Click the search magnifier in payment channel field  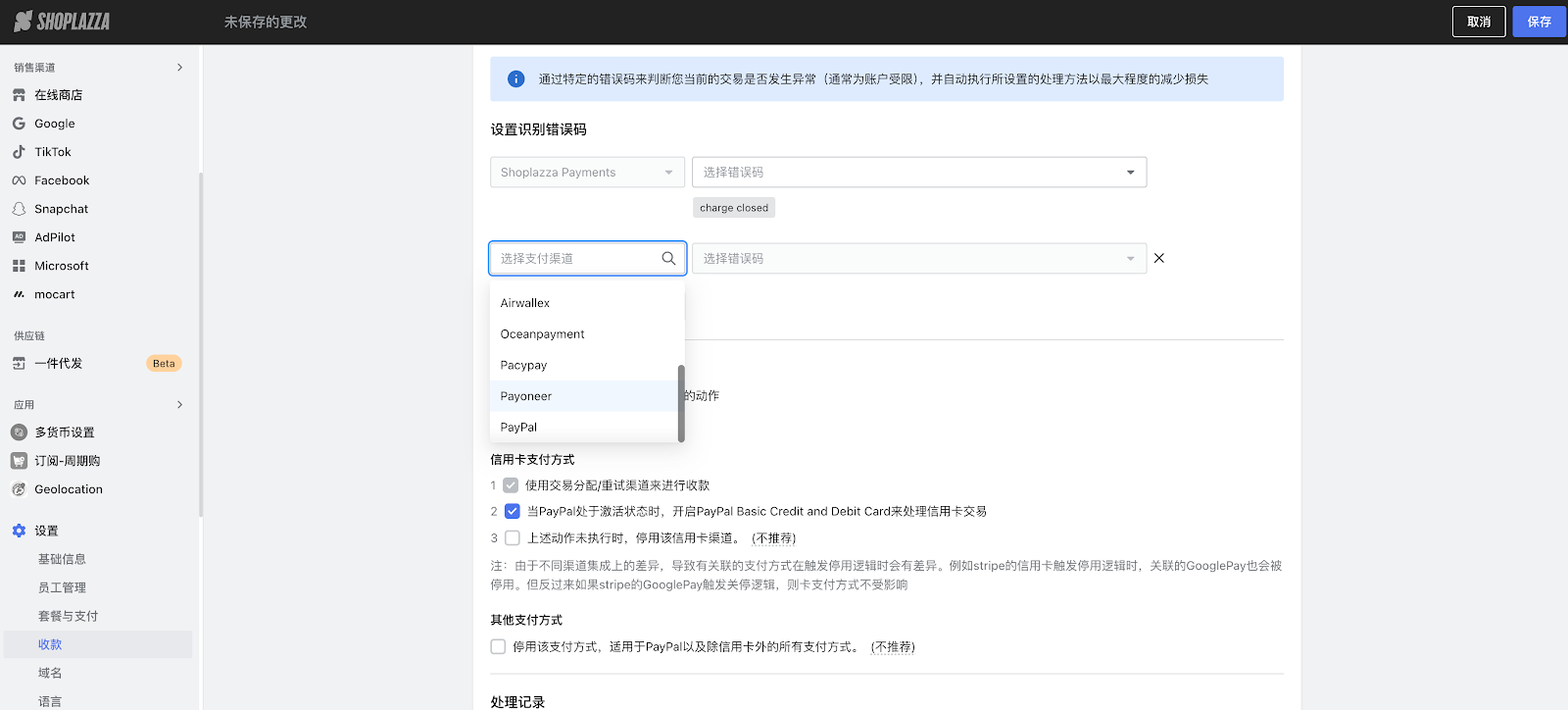tap(668, 259)
